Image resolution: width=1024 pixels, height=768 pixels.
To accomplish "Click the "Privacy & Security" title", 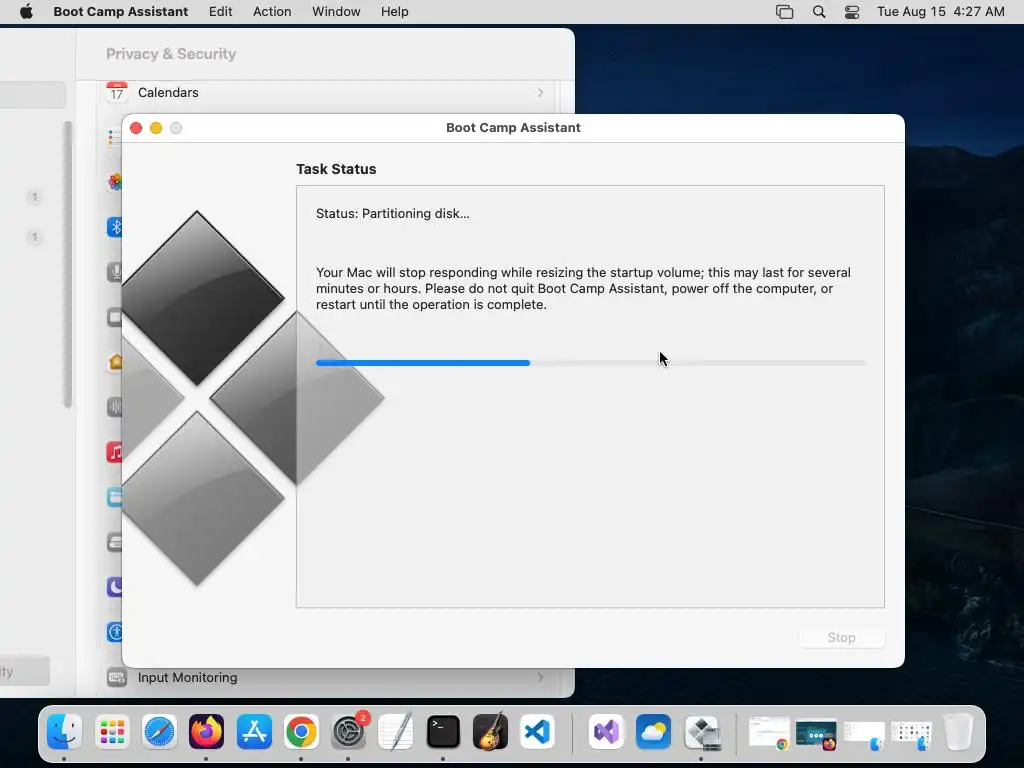I will pyautogui.click(x=171, y=54).
